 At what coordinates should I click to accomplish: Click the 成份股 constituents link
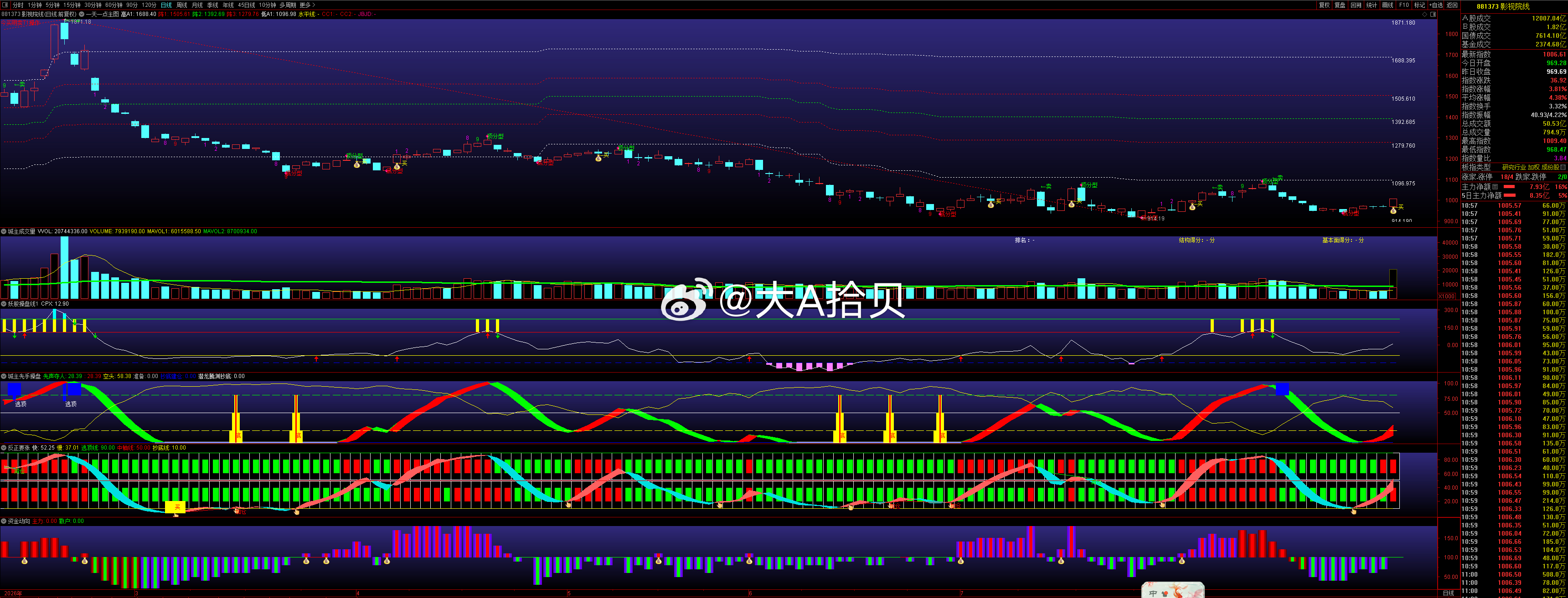1551,167
